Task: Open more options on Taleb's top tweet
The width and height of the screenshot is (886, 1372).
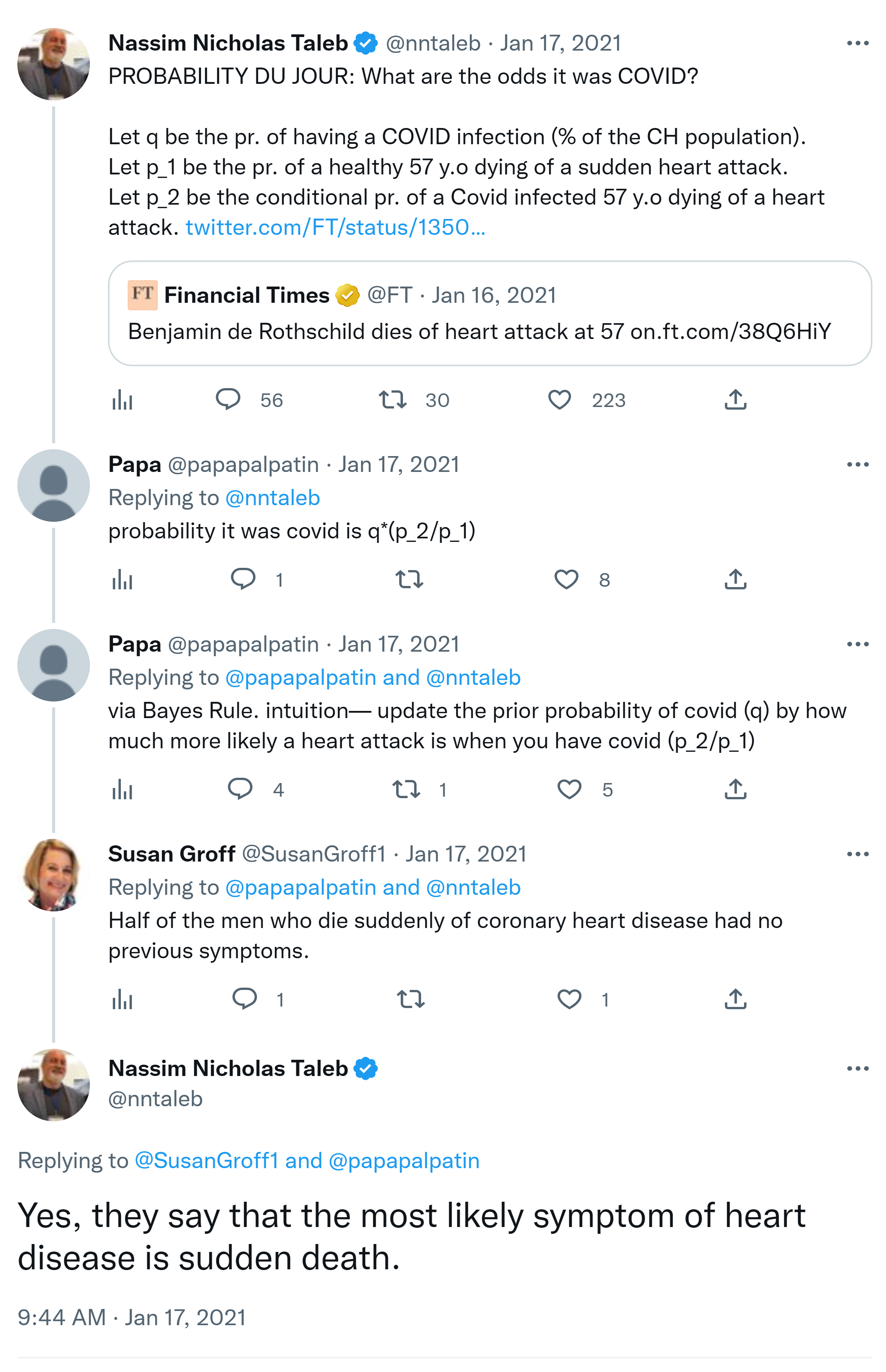Action: coord(857,43)
